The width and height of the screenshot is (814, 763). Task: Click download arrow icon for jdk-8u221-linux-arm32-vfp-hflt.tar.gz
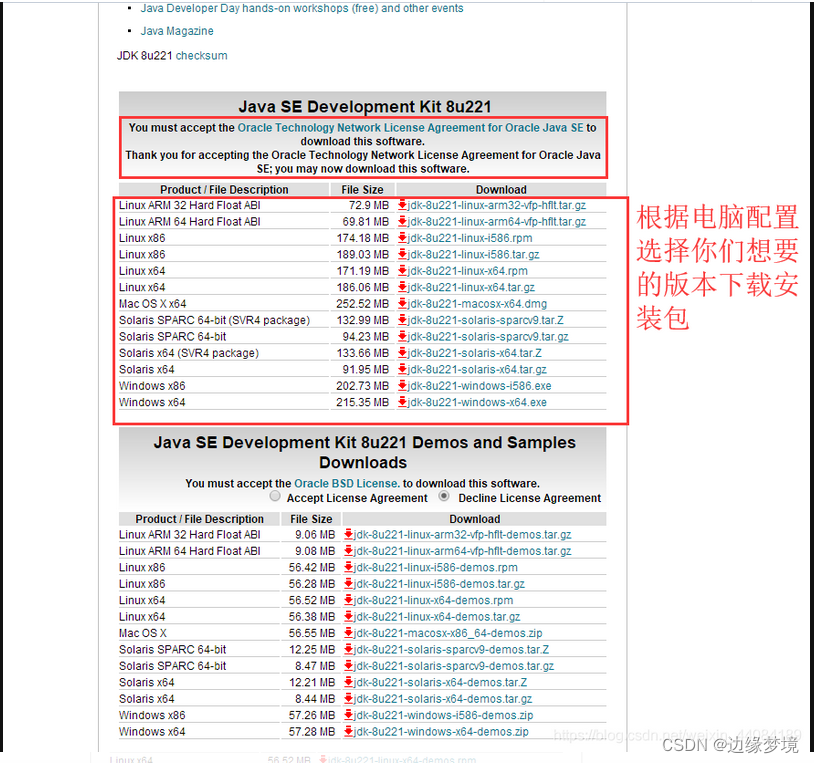pyautogui.click(x=402, y=205)
